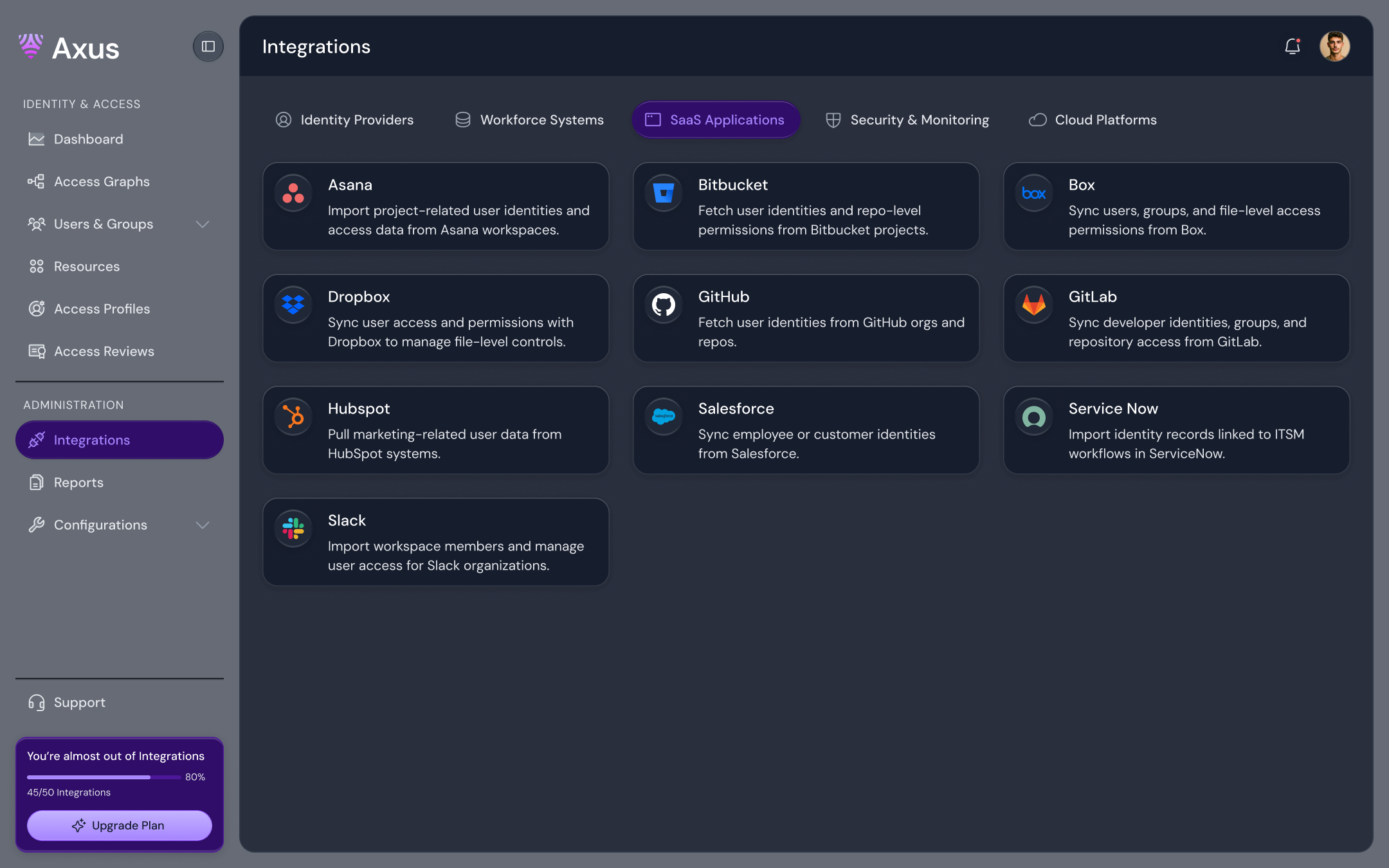
Task: Open the user profile avatar
Action: (1334, 46)
